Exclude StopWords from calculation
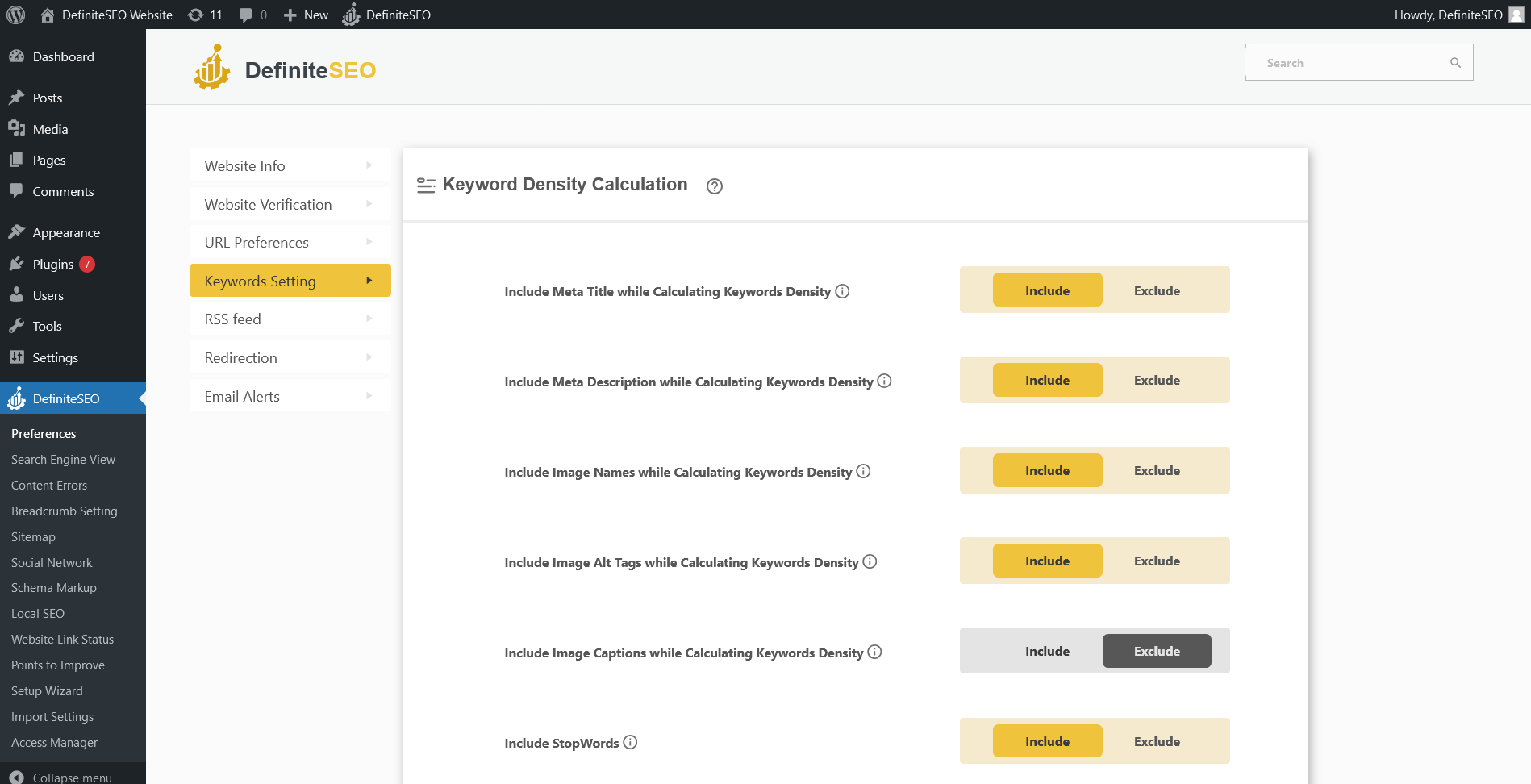This screenshot has height=784, width=1531. pos(1157,741)
